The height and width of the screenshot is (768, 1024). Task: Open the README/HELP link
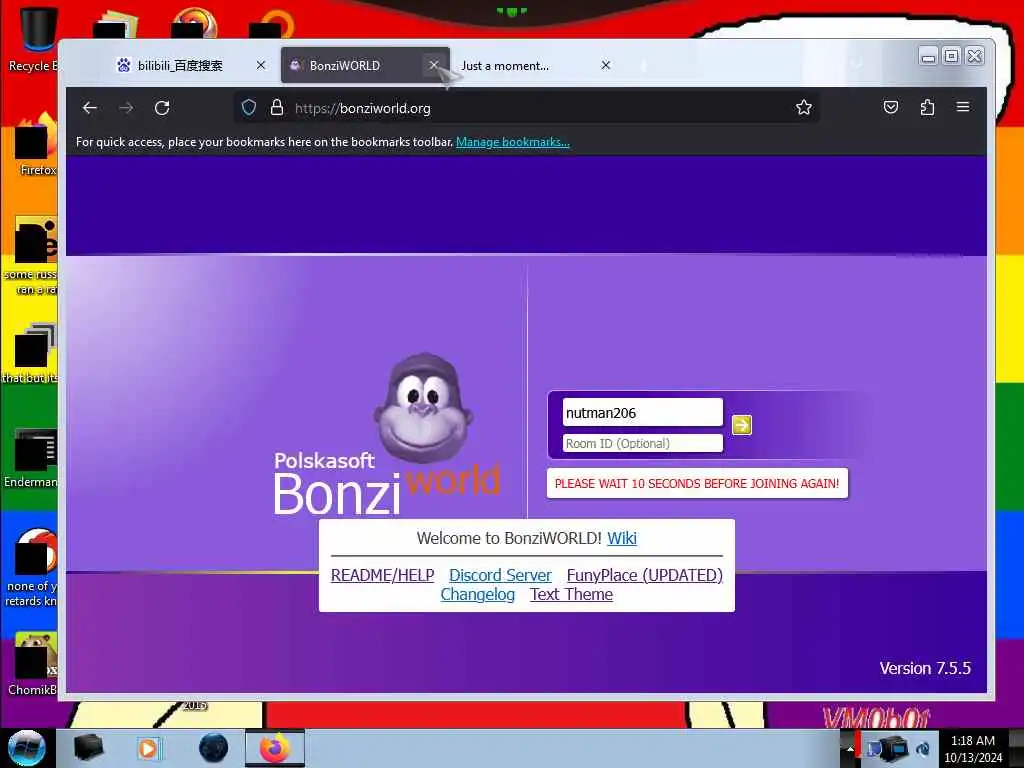tap(383, 575)
